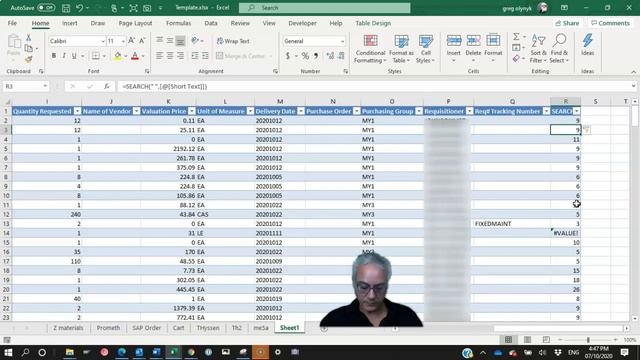Click the Name Box showing R3

pyautogui.click(x=26, y=86)
